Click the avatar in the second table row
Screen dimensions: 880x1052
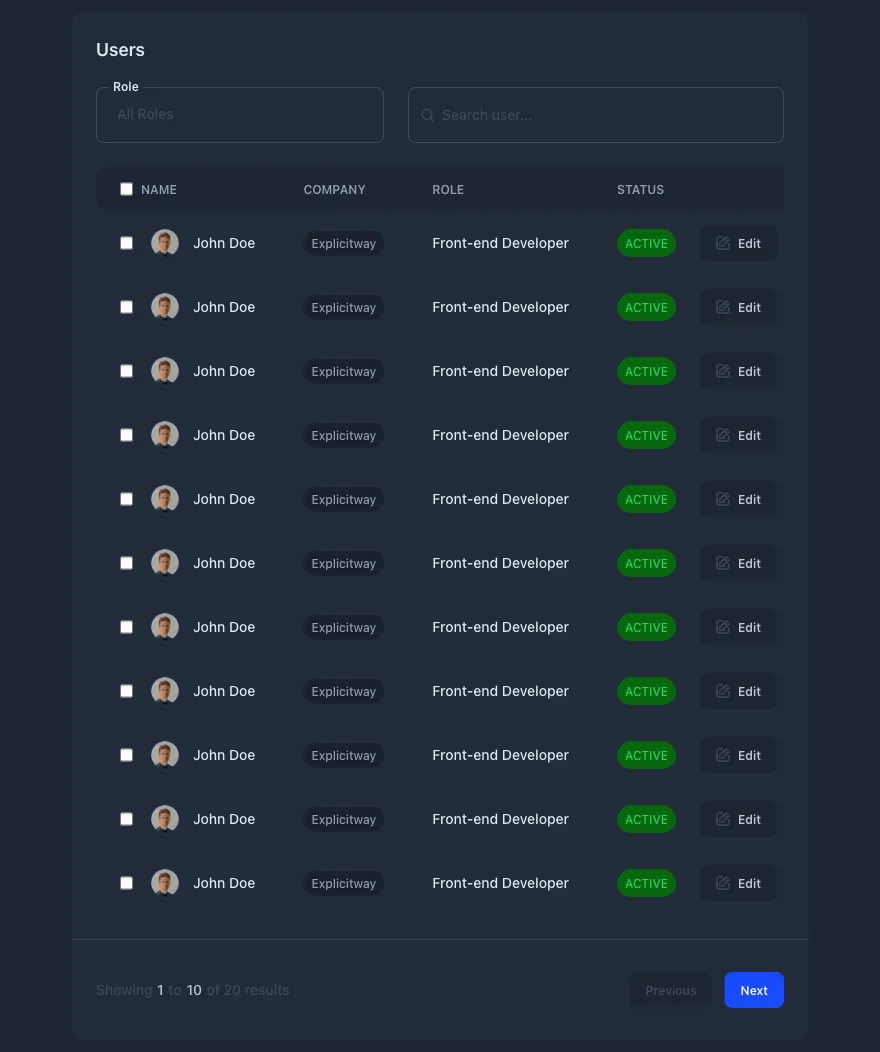[x=165, y=307]
